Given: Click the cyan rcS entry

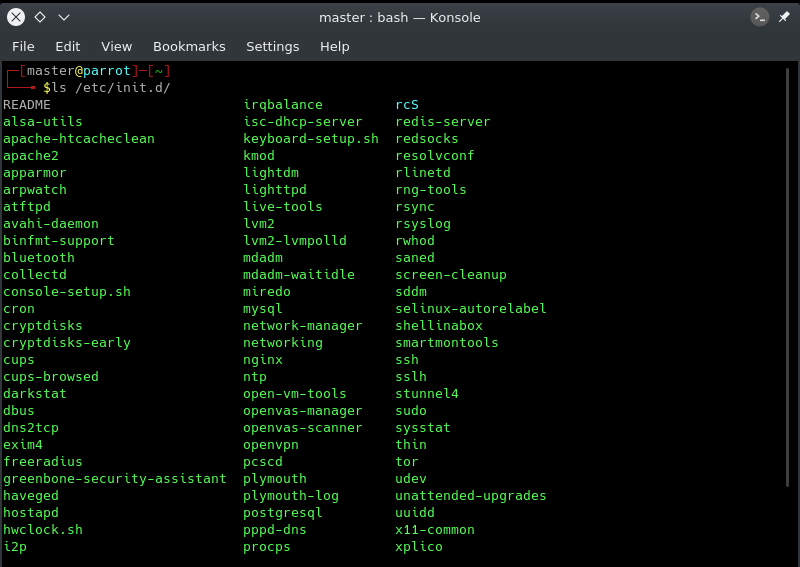Looking at the screenshot, I should [407, 105].
